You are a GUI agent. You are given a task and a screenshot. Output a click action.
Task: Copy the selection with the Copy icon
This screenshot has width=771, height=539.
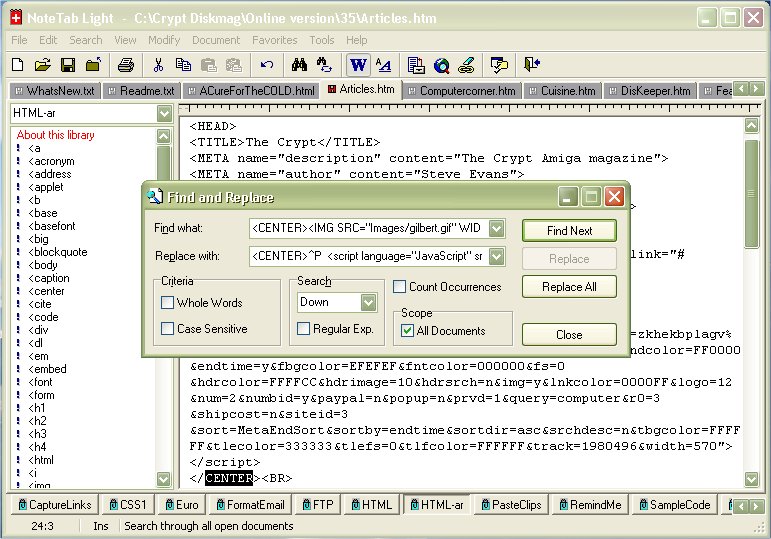point(183,65)
